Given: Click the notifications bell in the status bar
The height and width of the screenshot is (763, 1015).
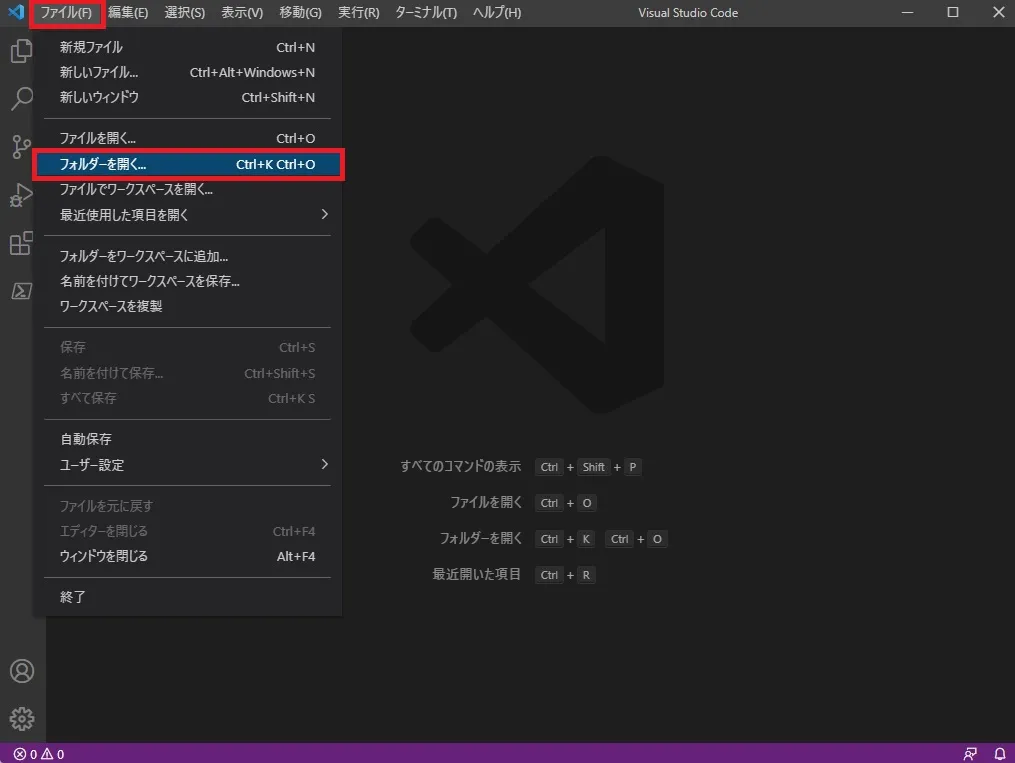Looking at the screenshot, I should 998,753.
